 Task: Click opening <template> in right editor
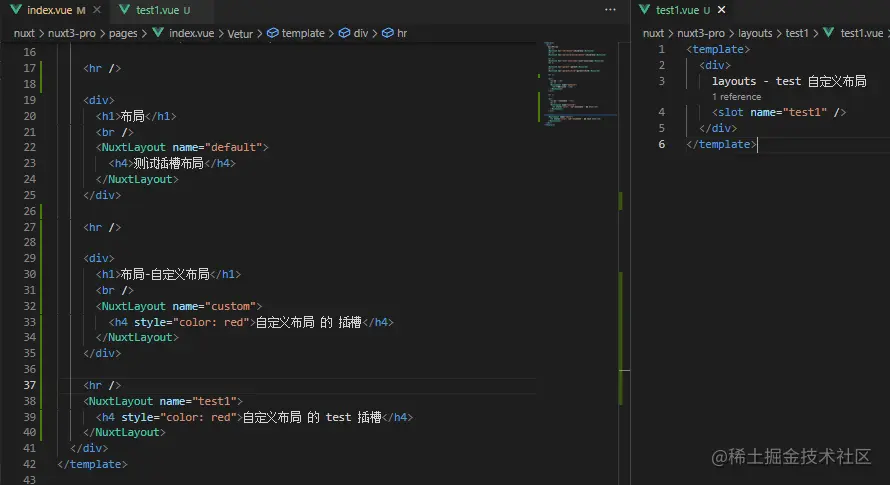(x=718, y=49)
